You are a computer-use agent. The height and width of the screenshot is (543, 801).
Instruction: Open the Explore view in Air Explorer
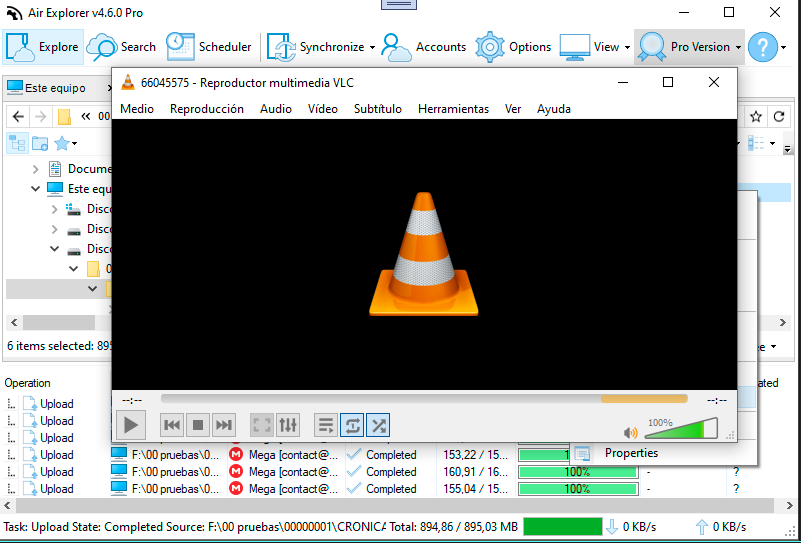[42, 47]
